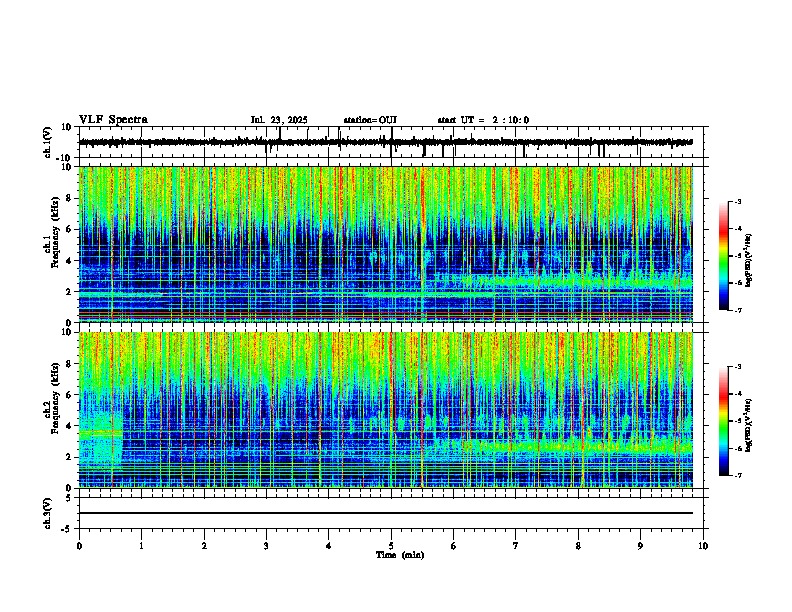The image size is (792, 612).
Task: Click the time axis tick label "4"
Action: [x=328, y=545]
